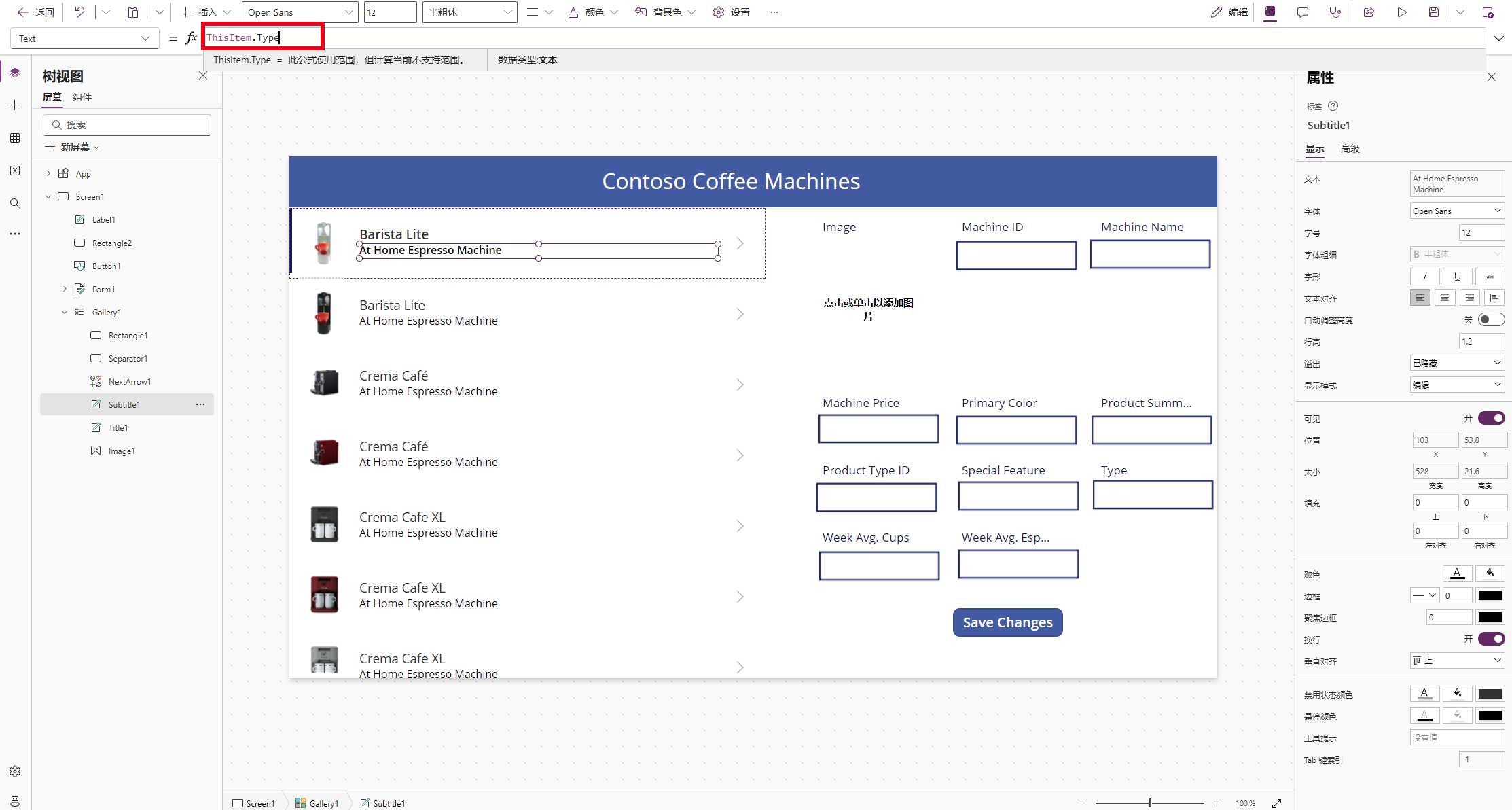Open 设置 settings from the top toolbar
The height and width of the screenshot is (810, 1512).
pyautogui.click(x=732, y=12)
